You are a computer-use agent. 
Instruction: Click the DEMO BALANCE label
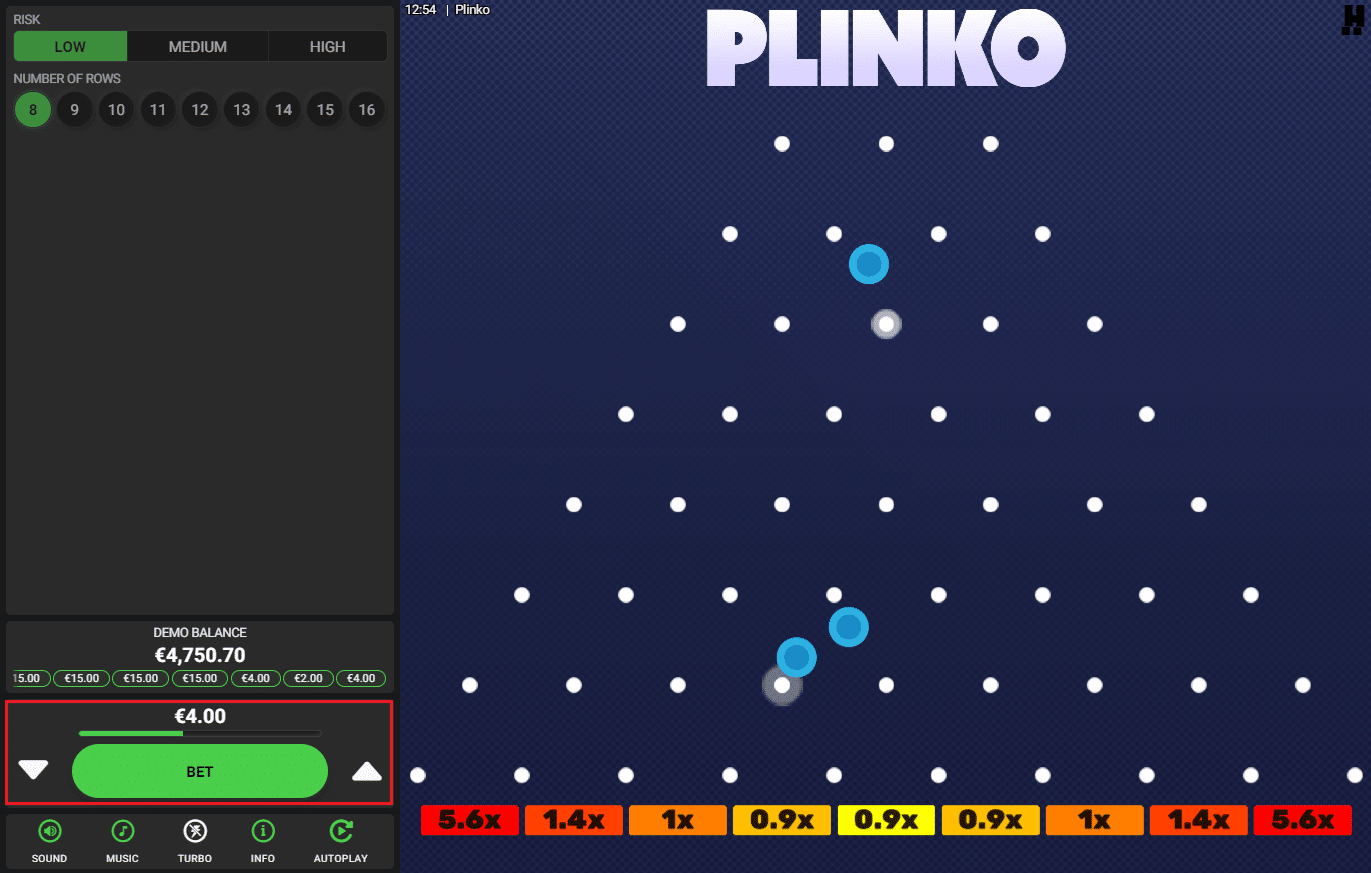tap(200, 633)
